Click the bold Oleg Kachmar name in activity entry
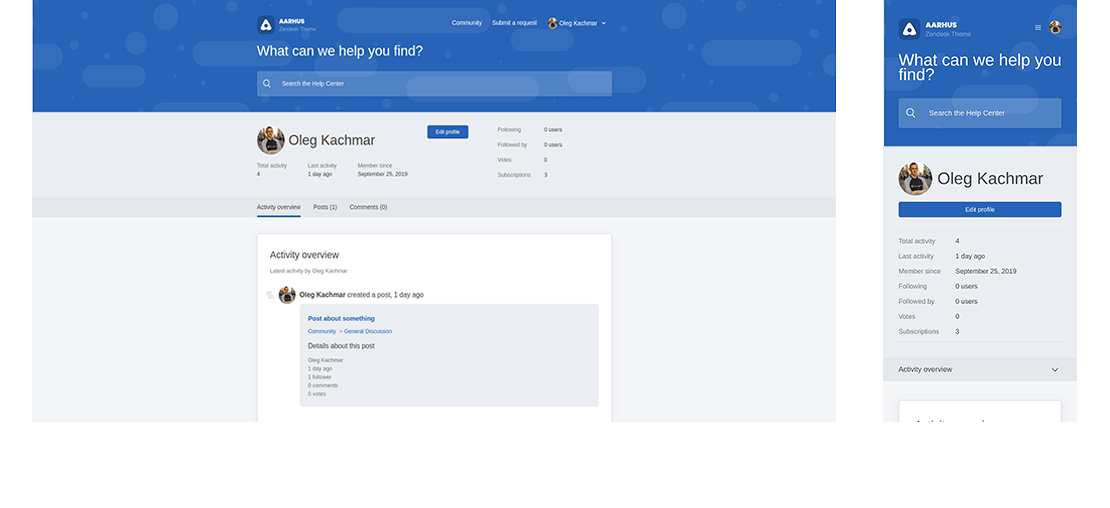Image resolution: width=1110 pixels, height=508 pixels. click(x=322, y=295)
